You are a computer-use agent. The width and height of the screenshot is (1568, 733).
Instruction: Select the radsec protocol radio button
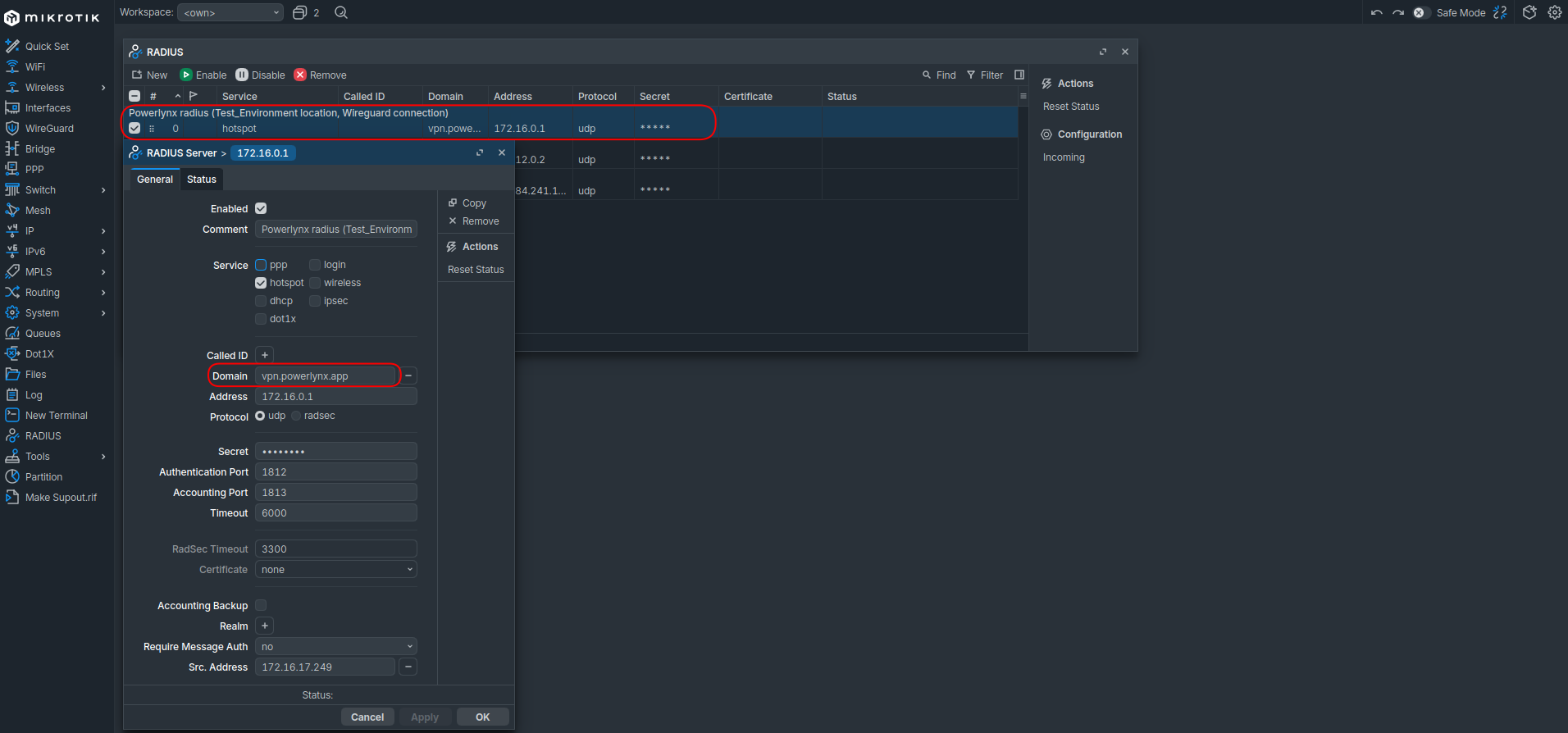click(297, 416)
